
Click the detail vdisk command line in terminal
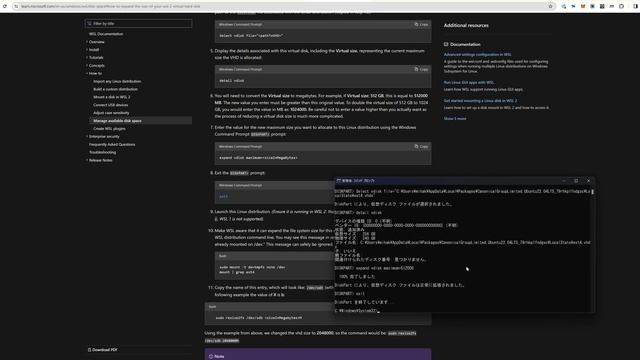tap(358, 213)
